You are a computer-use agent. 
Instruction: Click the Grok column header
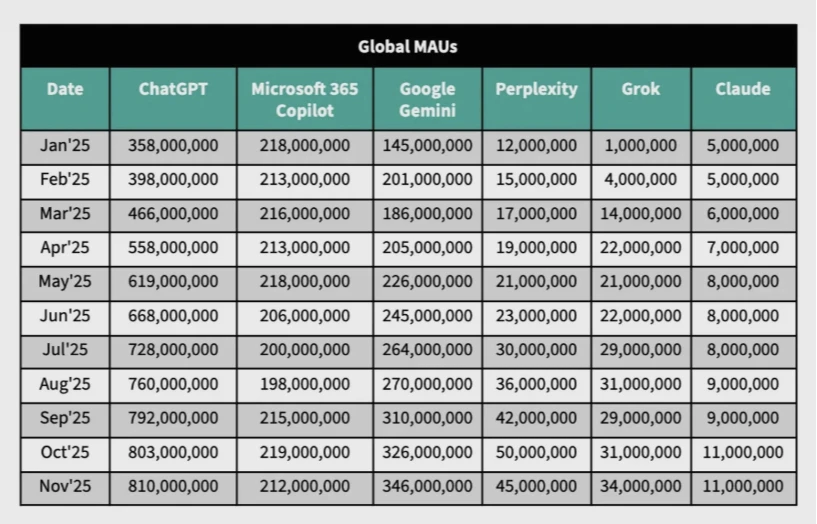(x=640, y=89)
